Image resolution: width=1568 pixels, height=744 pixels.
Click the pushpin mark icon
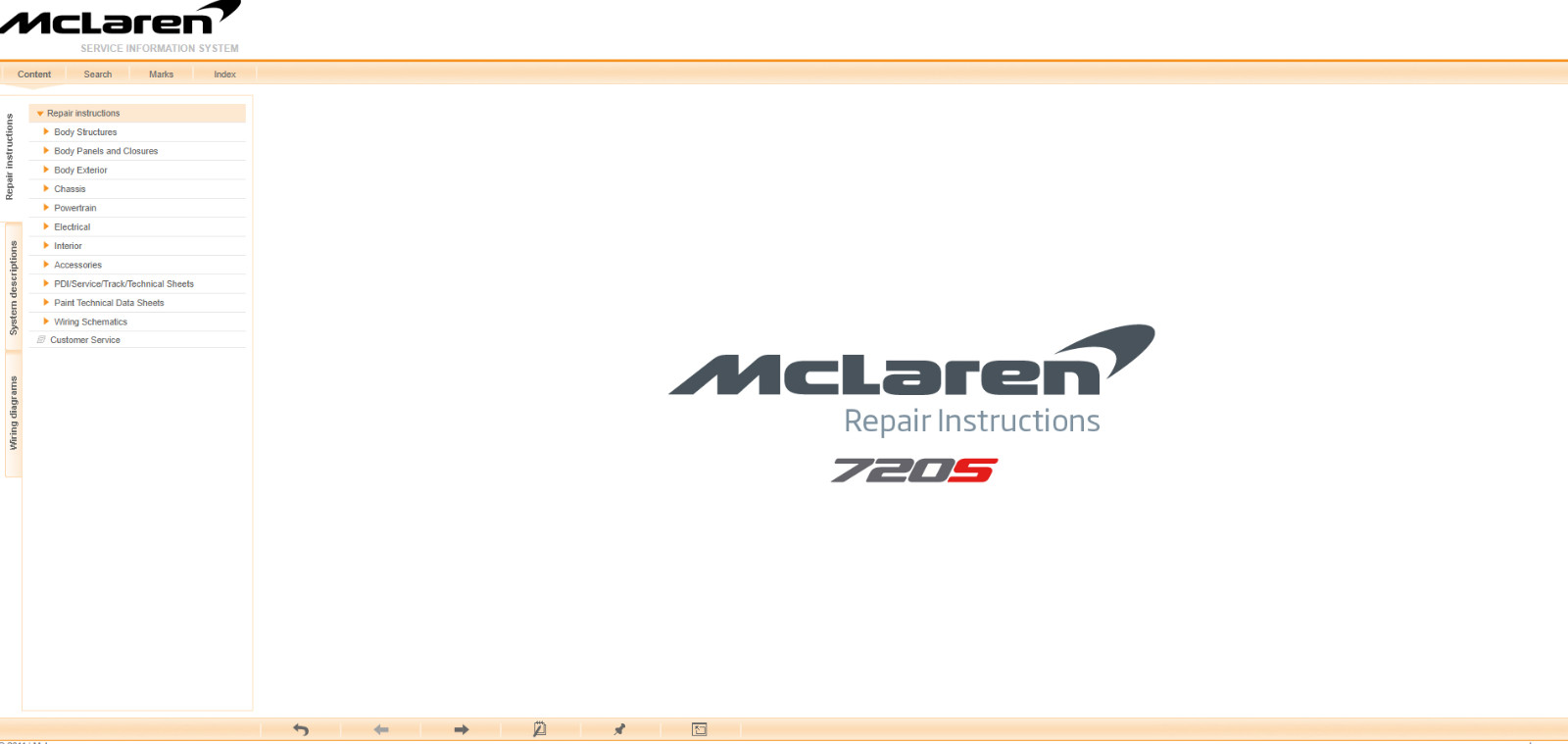[619, 729]
